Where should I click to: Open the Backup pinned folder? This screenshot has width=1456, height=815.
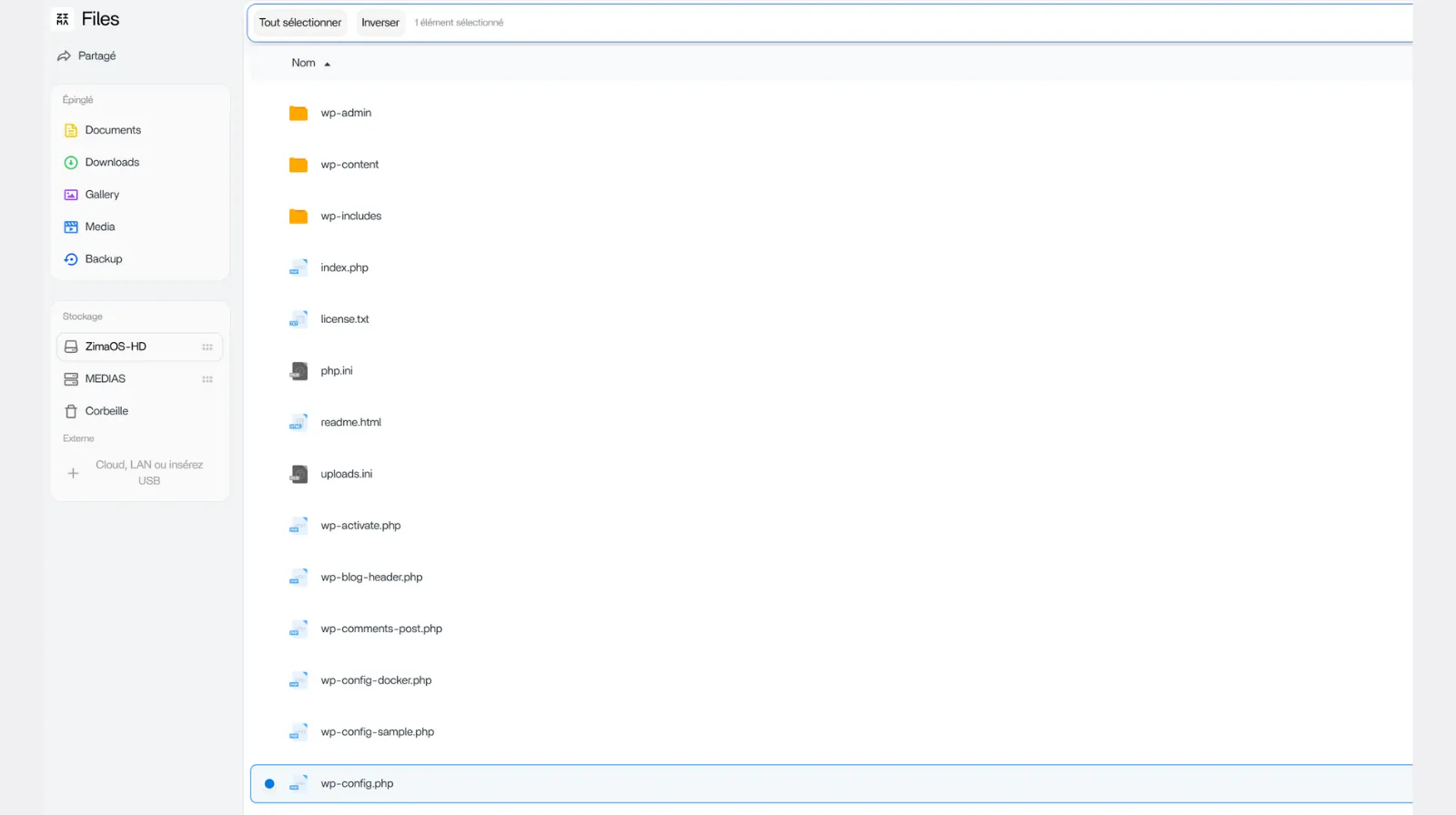point(103,259)
